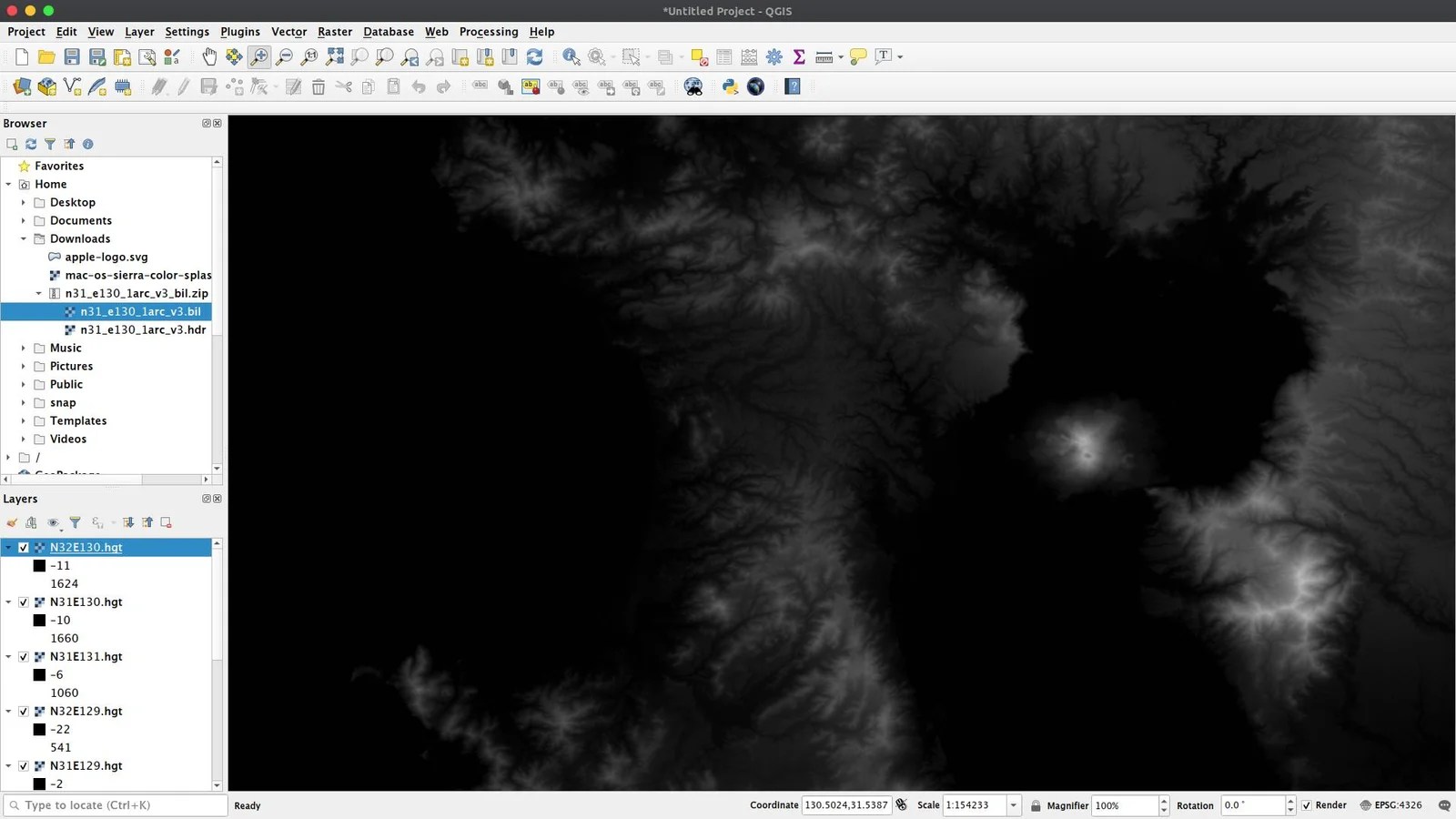This screenshot has width=1456, height=819.
Task: Toggle visibility of N32E129.hgt layer
Action: (24, 712)
